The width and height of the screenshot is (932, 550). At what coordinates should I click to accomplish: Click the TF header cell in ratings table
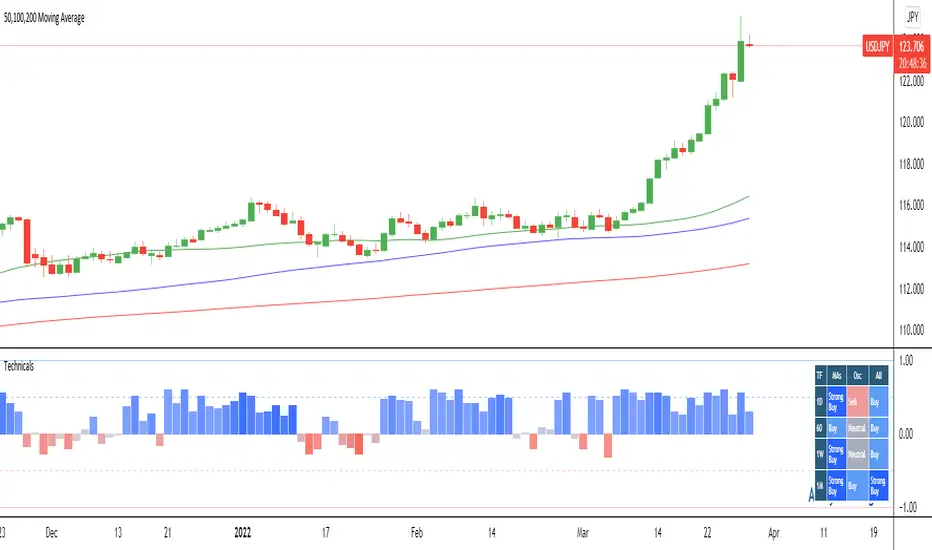point(820,375)
